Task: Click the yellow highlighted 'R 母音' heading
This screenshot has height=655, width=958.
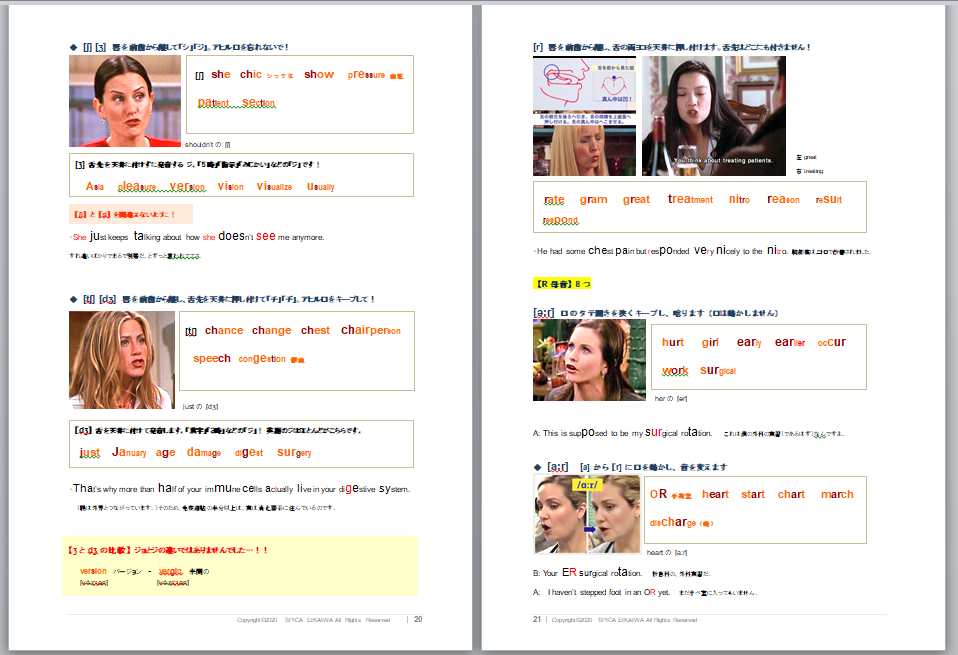Action: (x=562, y=284)
